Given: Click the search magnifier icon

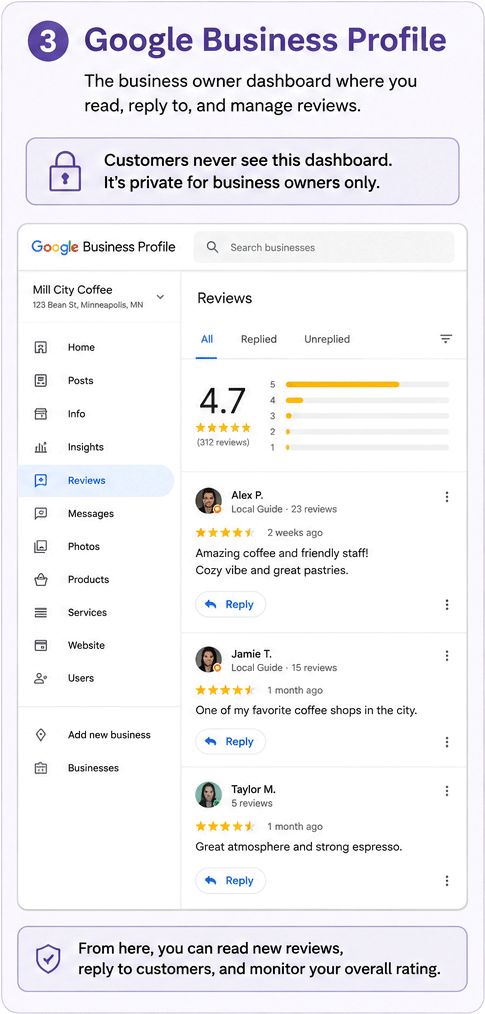Looking at the screenshot, I should [x=211, y=247].
